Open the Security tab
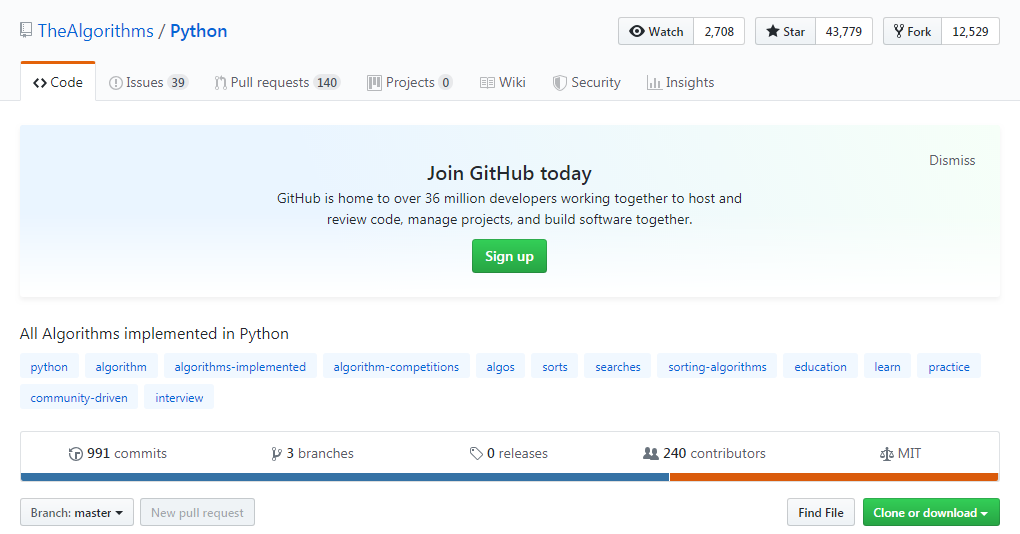The height and width of the screenshot is (534, 1020). [x=587, y=83]
